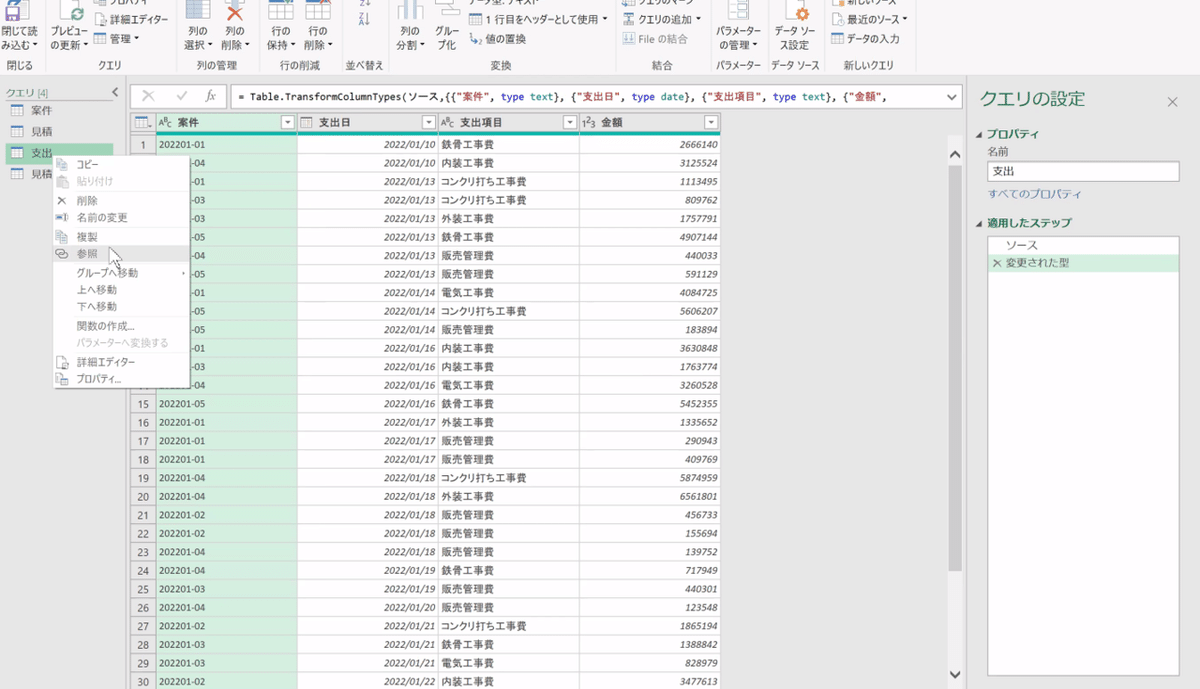Click date type icon of 支出日 column
Viewport: 1200px width, 689px height.
pyautogui.click(x=307, y=123)
